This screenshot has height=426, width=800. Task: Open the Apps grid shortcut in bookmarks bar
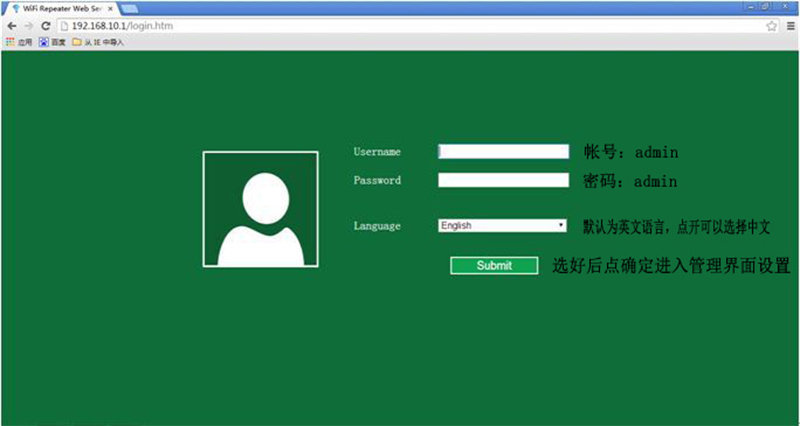coord(19,42)
